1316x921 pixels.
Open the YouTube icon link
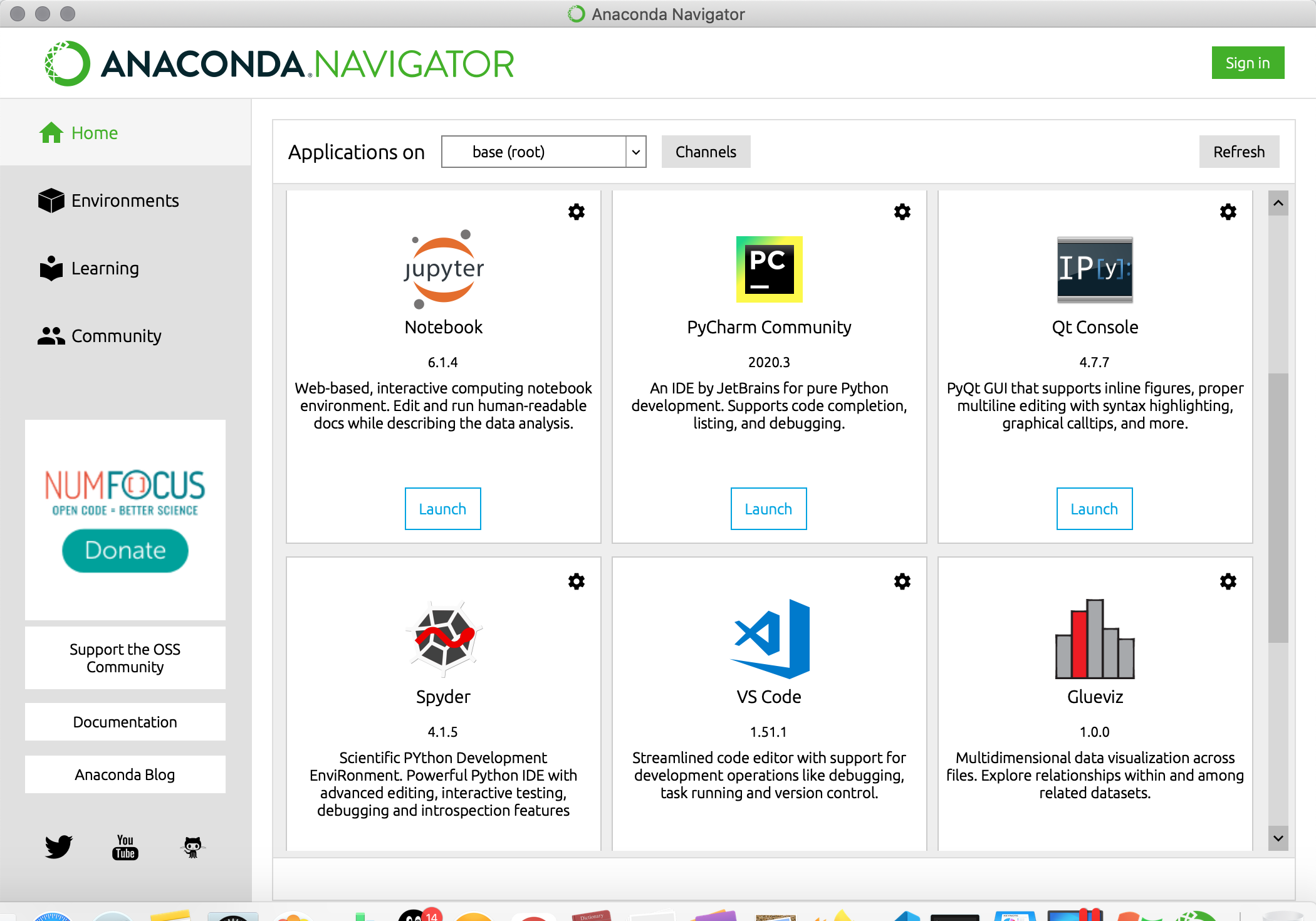[125, 847]
